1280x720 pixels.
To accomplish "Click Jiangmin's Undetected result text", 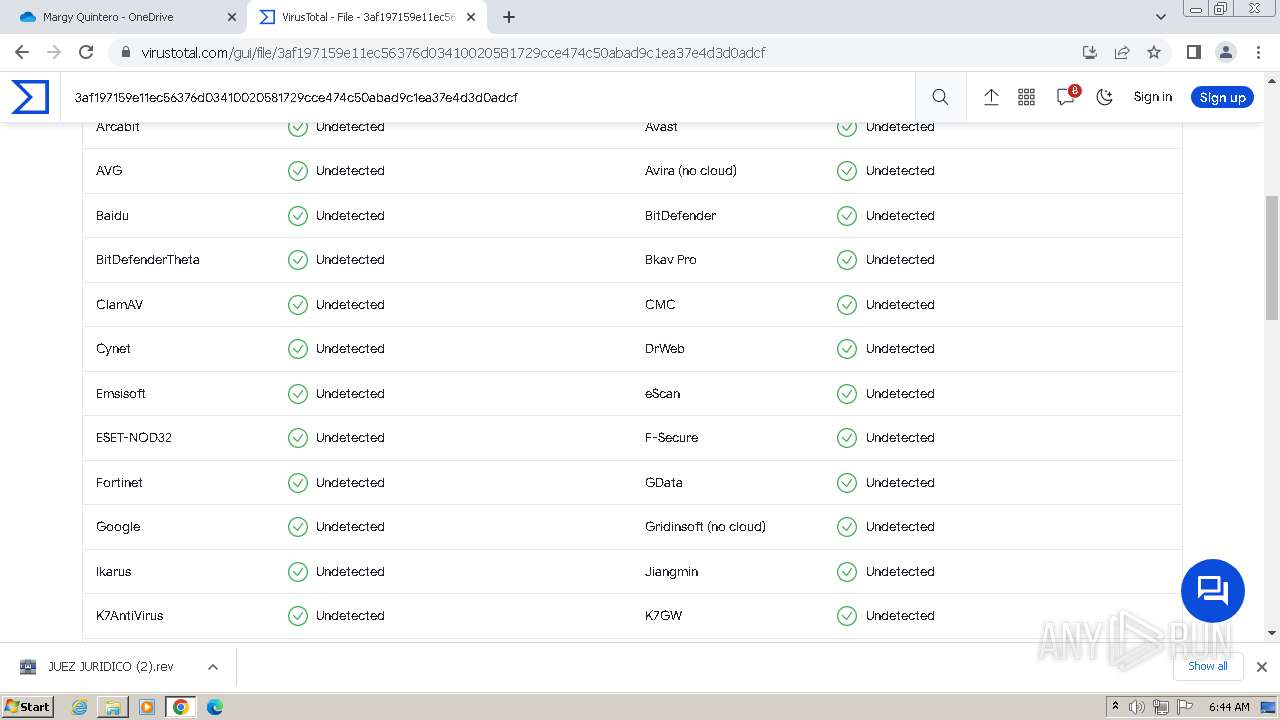I will (900, 572).
